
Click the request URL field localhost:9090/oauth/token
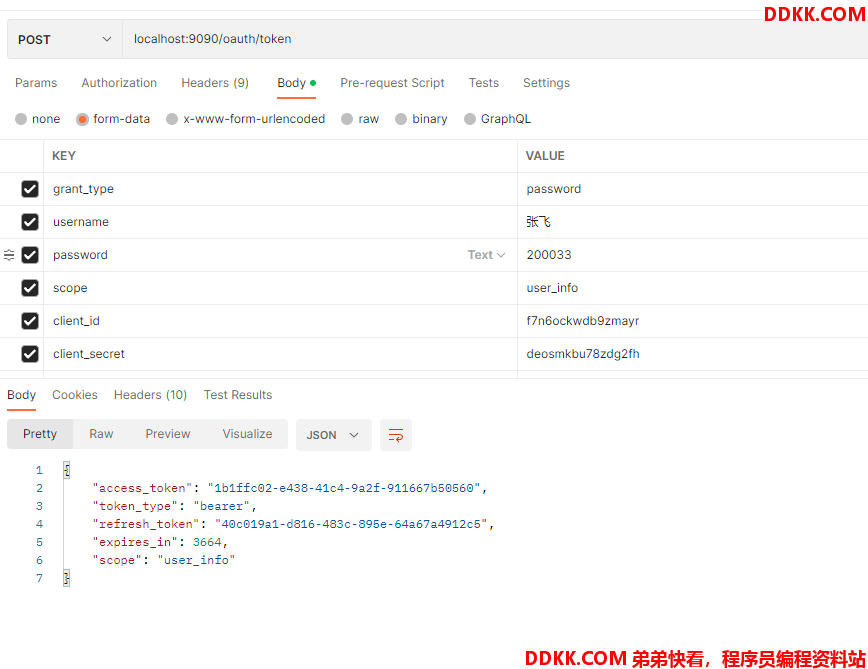click(495, 39)
